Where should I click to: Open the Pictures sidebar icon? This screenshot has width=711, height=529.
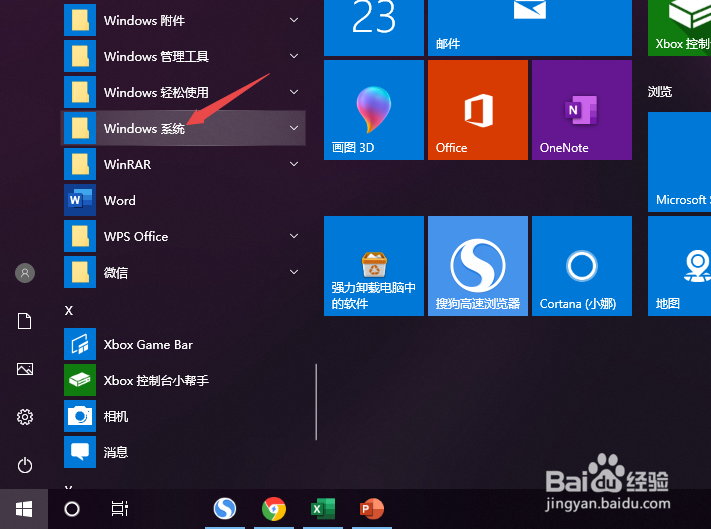[x=24, y=369]
